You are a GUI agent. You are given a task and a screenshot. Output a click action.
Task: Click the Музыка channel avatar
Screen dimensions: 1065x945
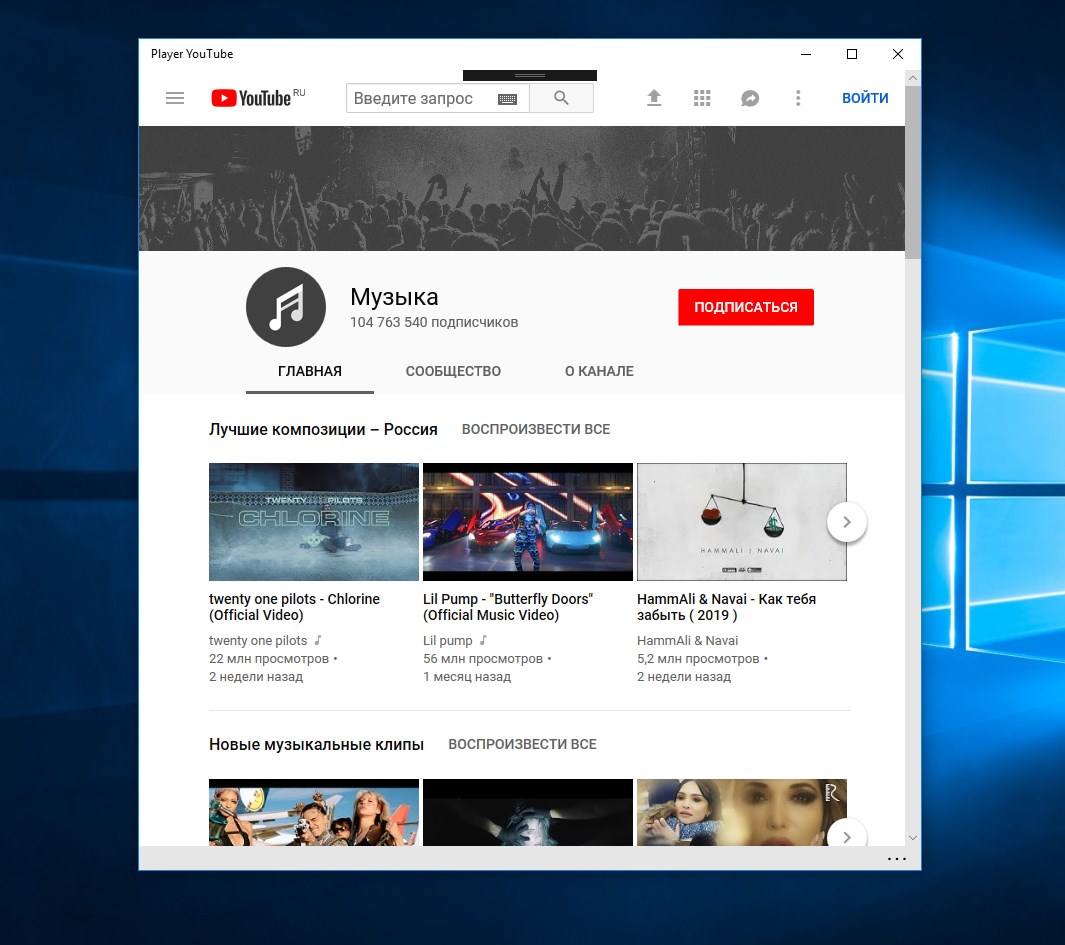click(x=286, y=307)
